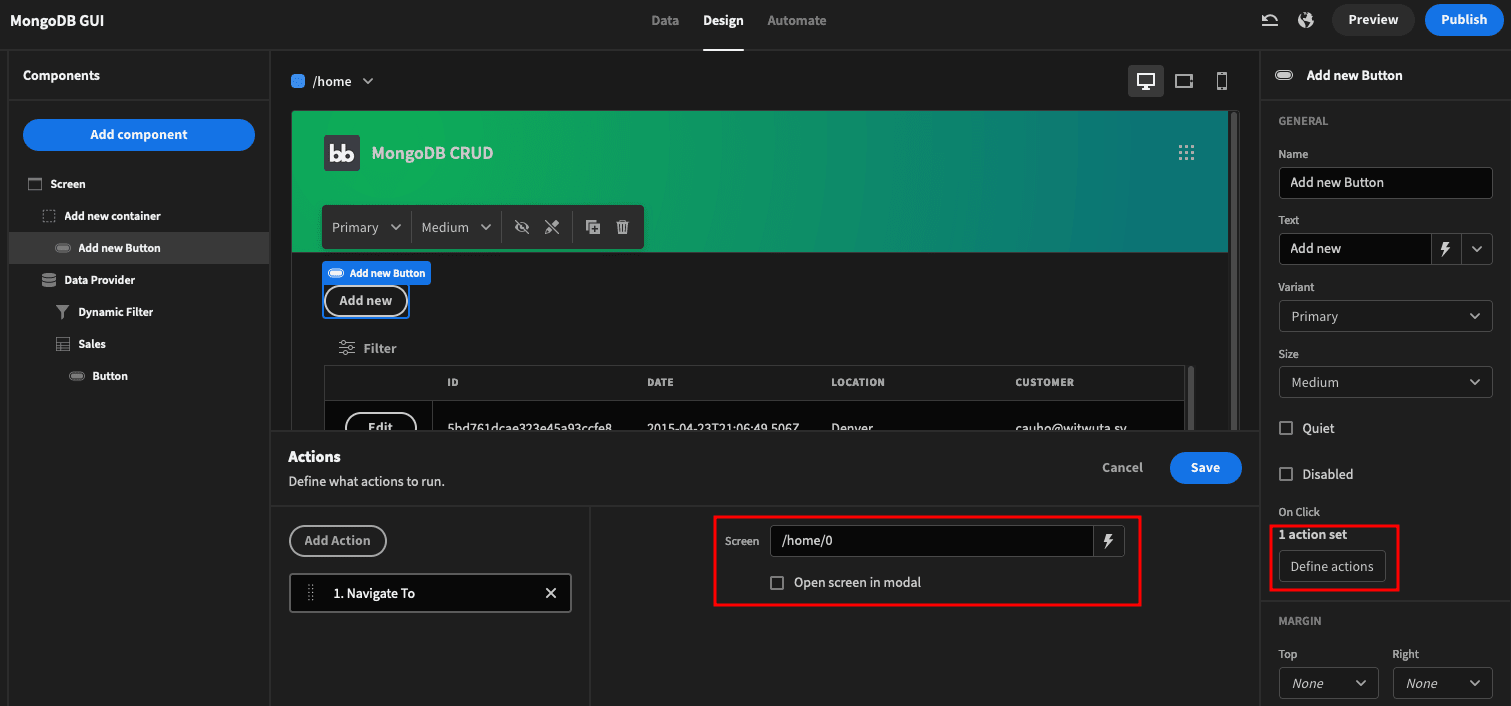1511x706 pixels.
Task: Click the globe icon in top bar
Action: point(1305,20)
